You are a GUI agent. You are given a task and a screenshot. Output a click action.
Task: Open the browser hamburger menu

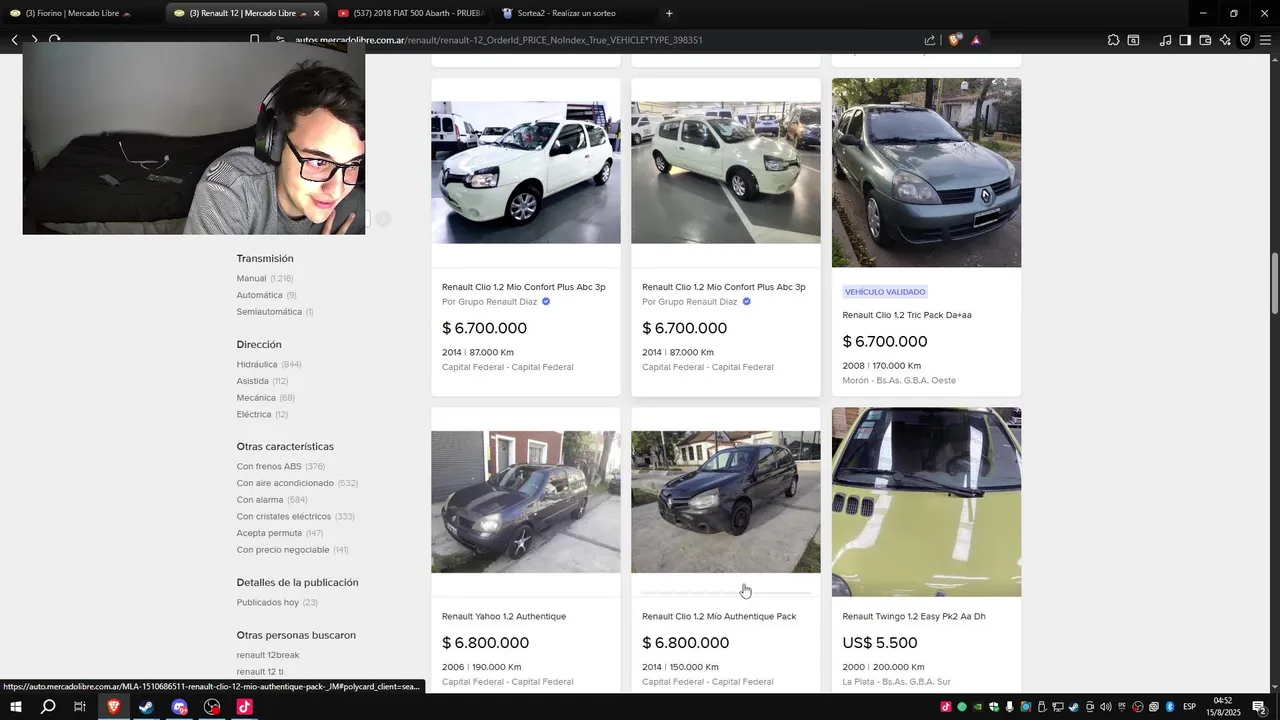(x=1265, y=40)
